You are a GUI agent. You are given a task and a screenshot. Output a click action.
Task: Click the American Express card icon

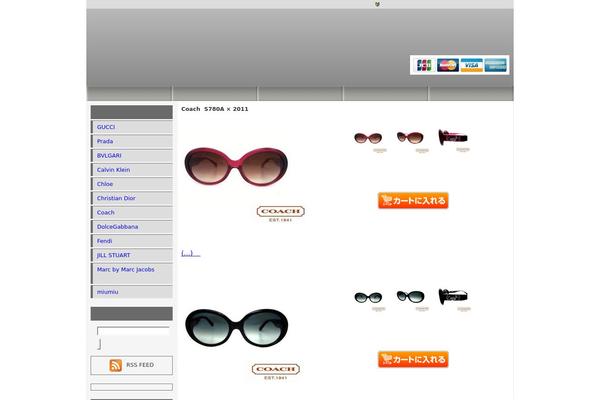point(496,65)
